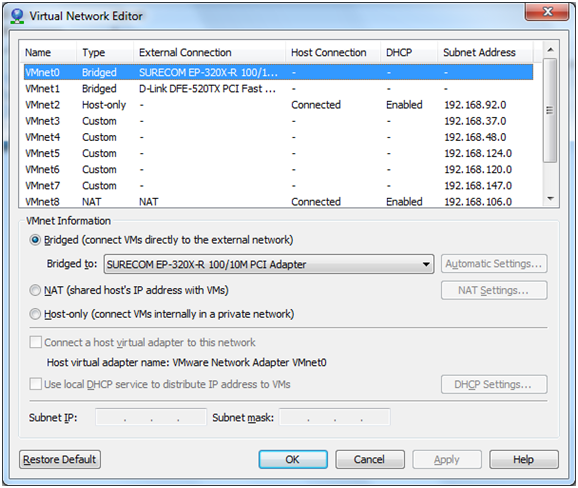
Task: Select the VMnet2 Host-only row
Action: point(278,105)
